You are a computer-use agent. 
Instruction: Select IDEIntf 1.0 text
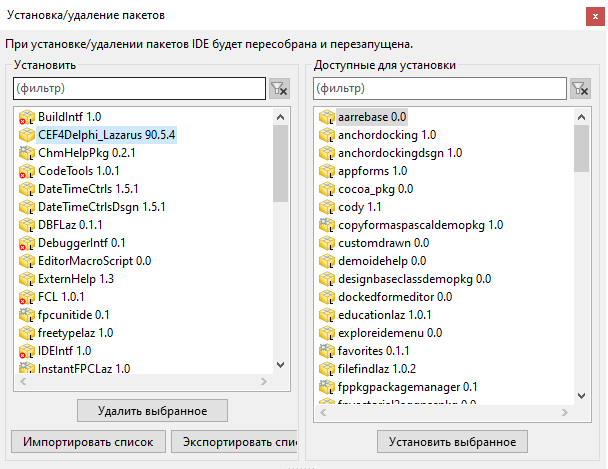(64, 351)
